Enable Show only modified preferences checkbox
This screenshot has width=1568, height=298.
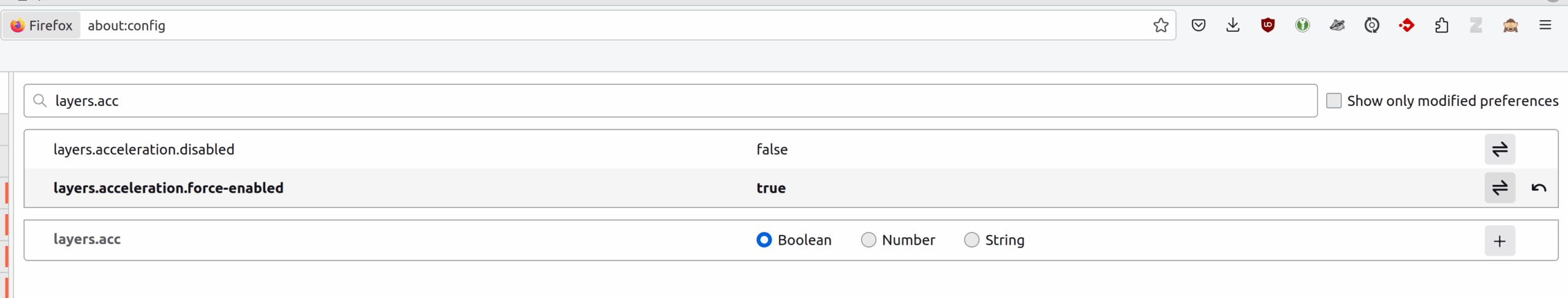pyautogui.click(x=1334, y=100)
